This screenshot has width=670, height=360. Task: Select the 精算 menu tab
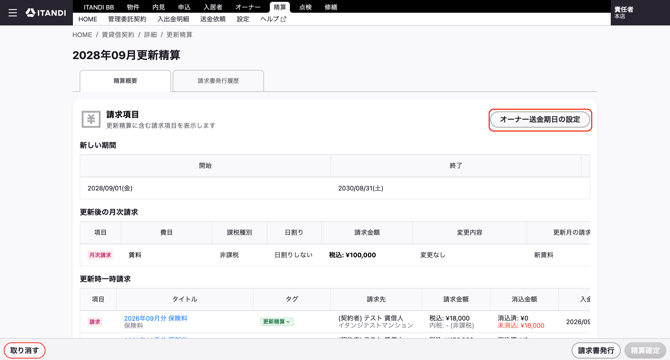(280, 7)
